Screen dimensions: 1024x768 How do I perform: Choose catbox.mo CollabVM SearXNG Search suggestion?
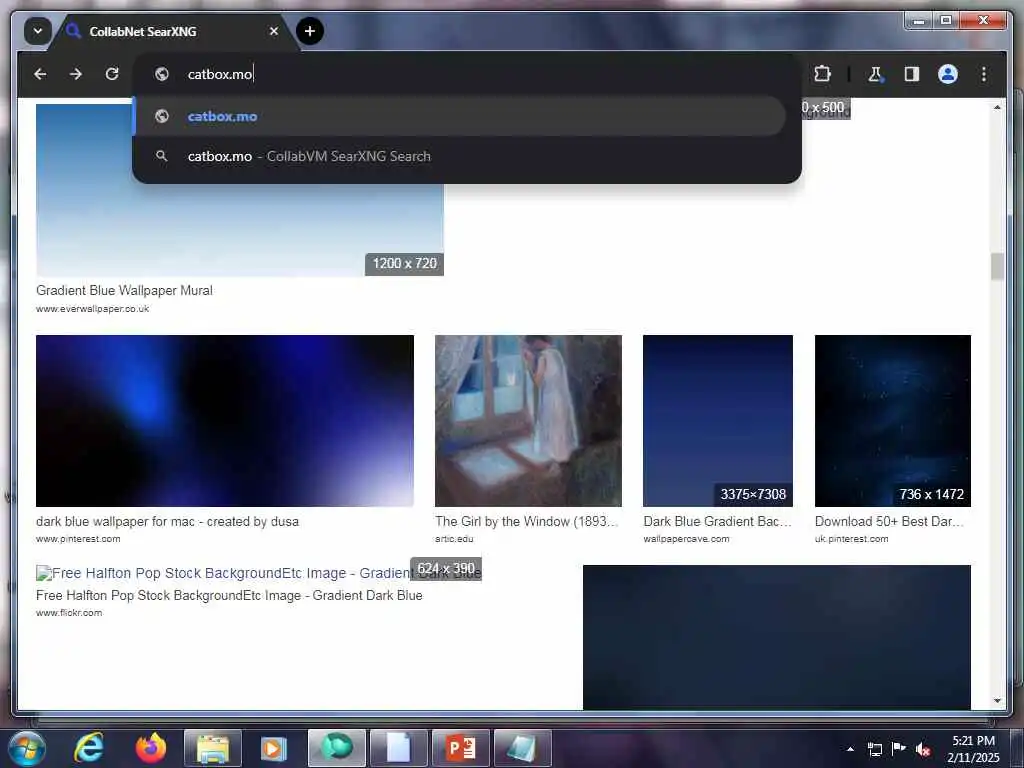pyautogui.click(x=460, y=156)
